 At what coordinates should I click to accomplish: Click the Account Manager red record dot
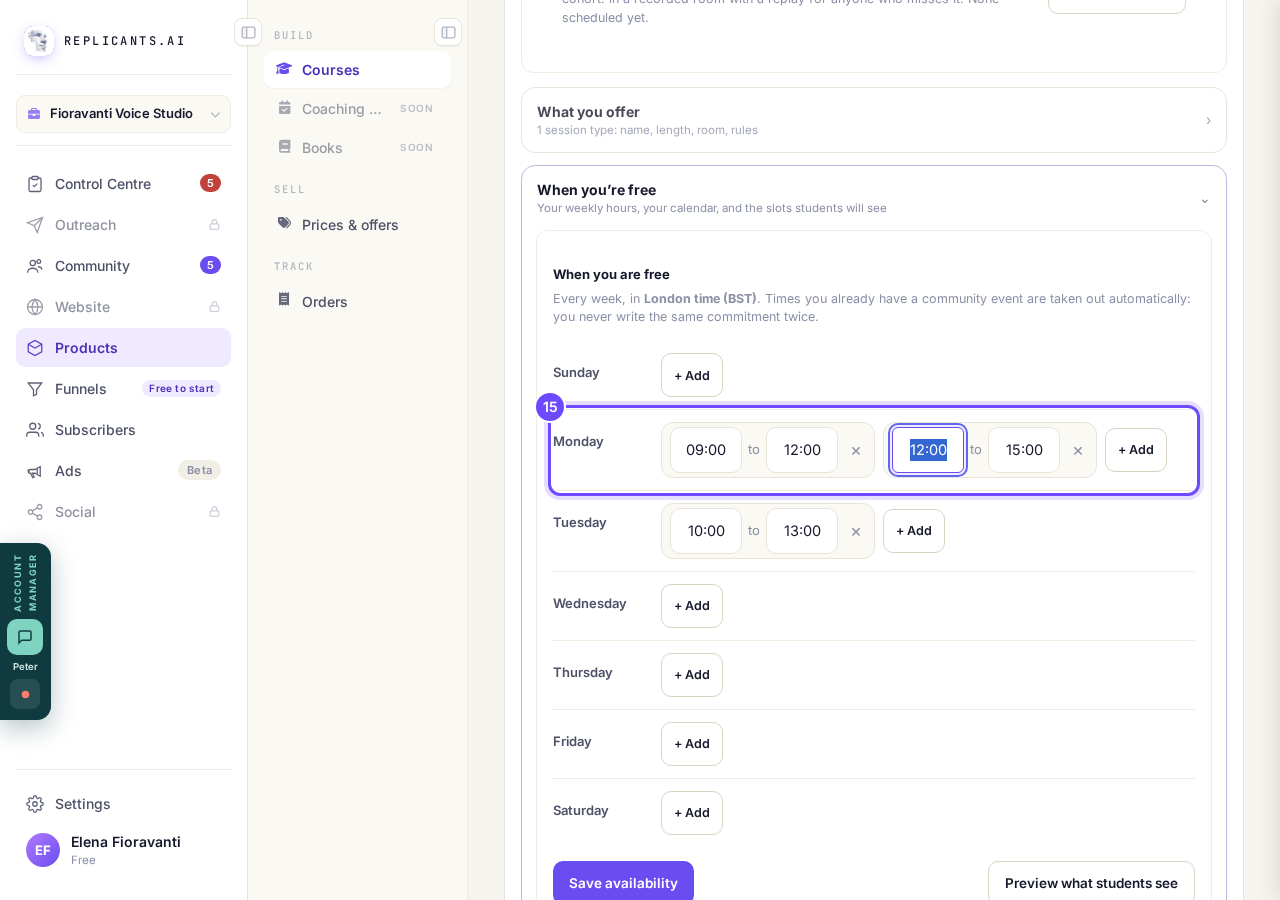pos(25,694)
